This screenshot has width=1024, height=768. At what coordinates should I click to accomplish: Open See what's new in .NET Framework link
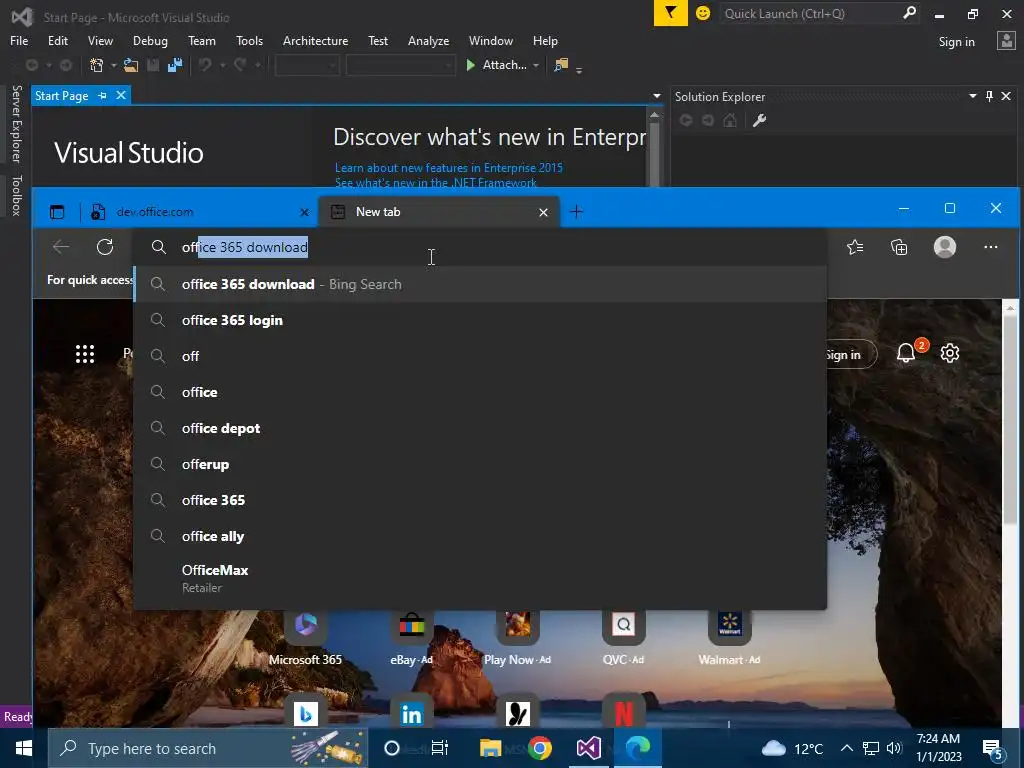[x=436, y=183]
